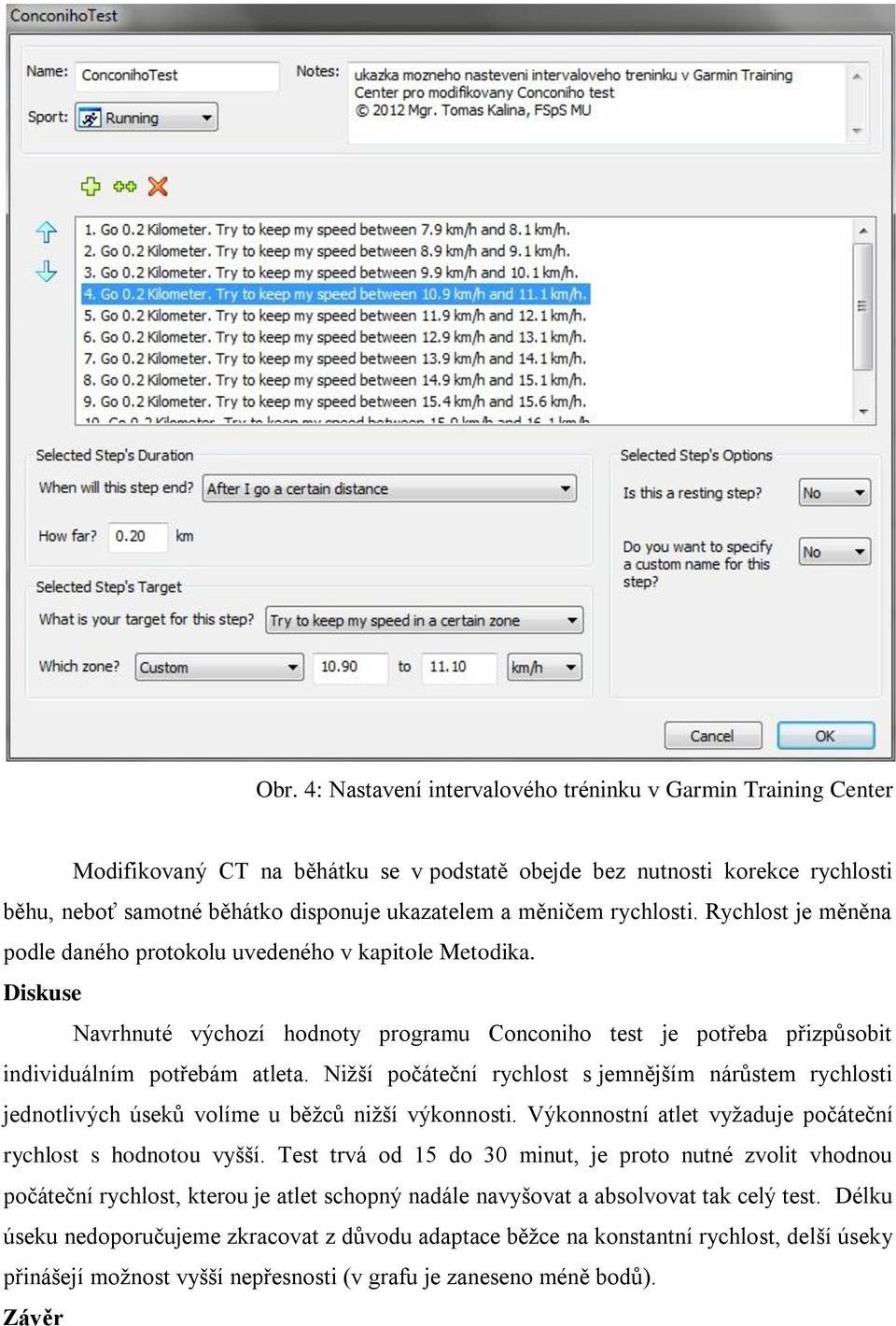Open the 'Is this a resting step?' dropdown

834,492
